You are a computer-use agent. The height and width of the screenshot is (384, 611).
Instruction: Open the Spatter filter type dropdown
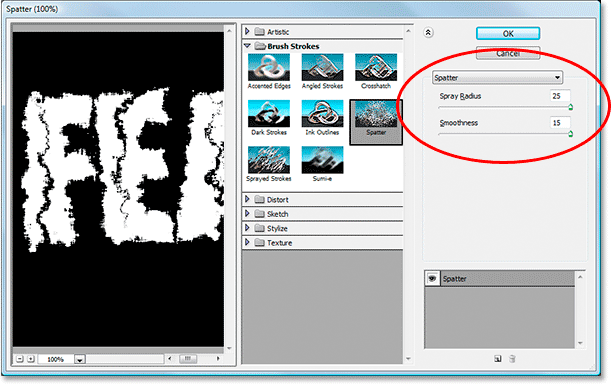pos(497,78)
